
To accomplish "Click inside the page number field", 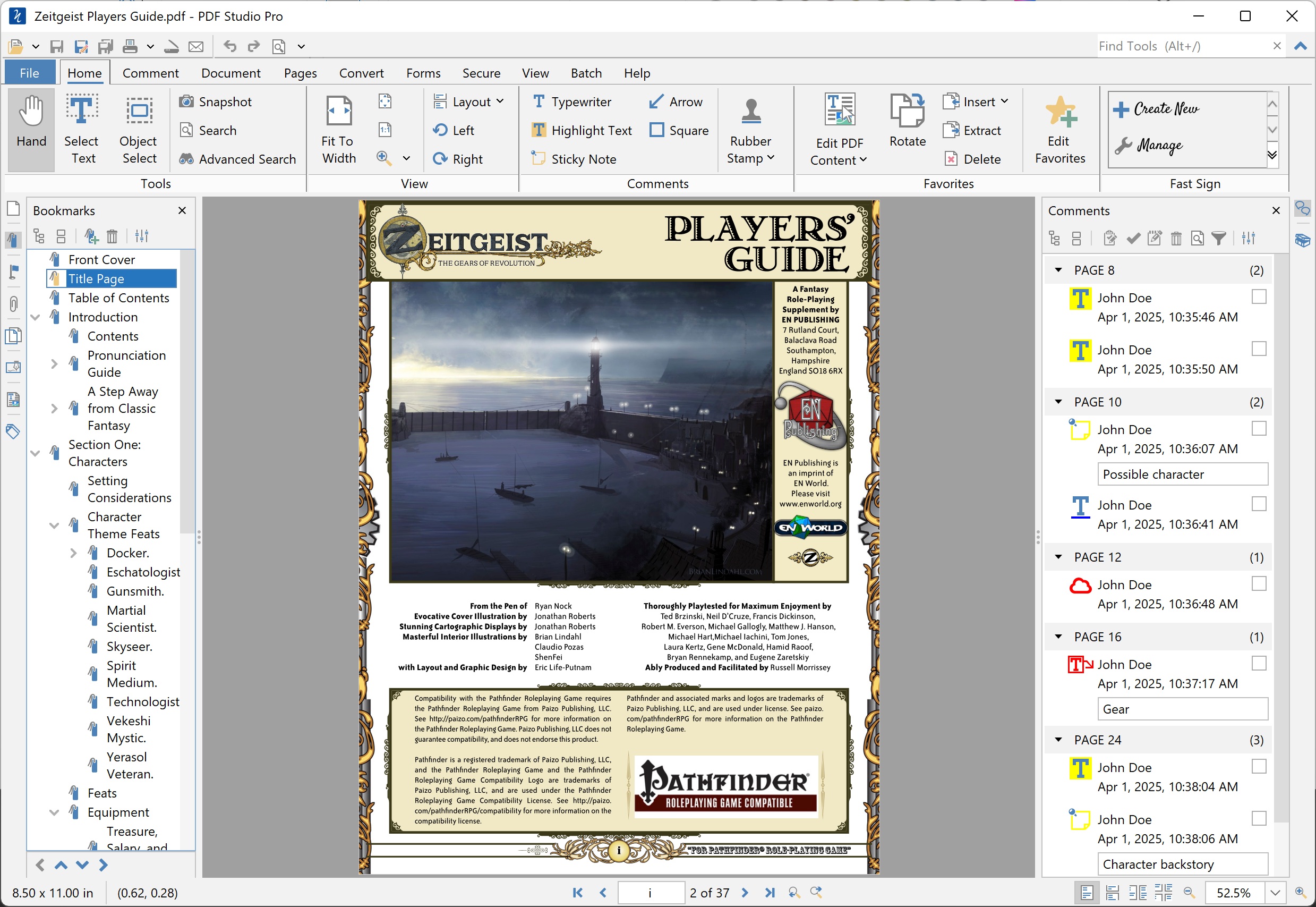I will tap(651, 892).
